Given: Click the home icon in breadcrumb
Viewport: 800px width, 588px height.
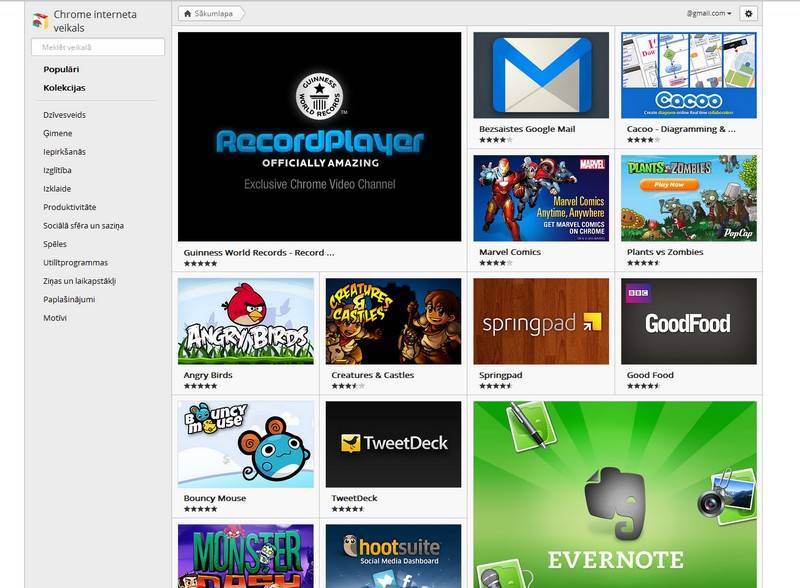Looking at the screenshot, I should (188, 14).
